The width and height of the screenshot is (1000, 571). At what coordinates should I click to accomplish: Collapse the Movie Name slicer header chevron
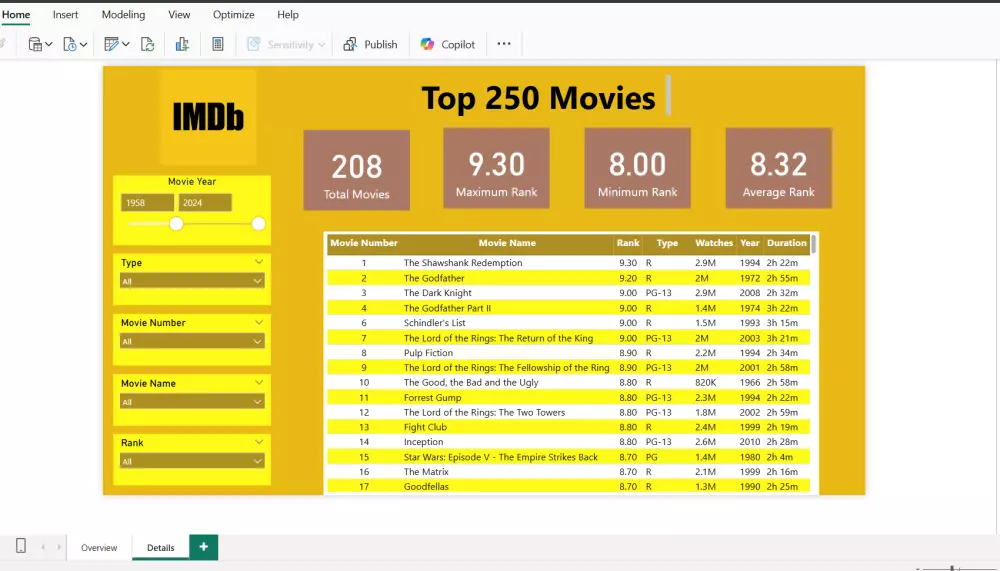(259, 382)
